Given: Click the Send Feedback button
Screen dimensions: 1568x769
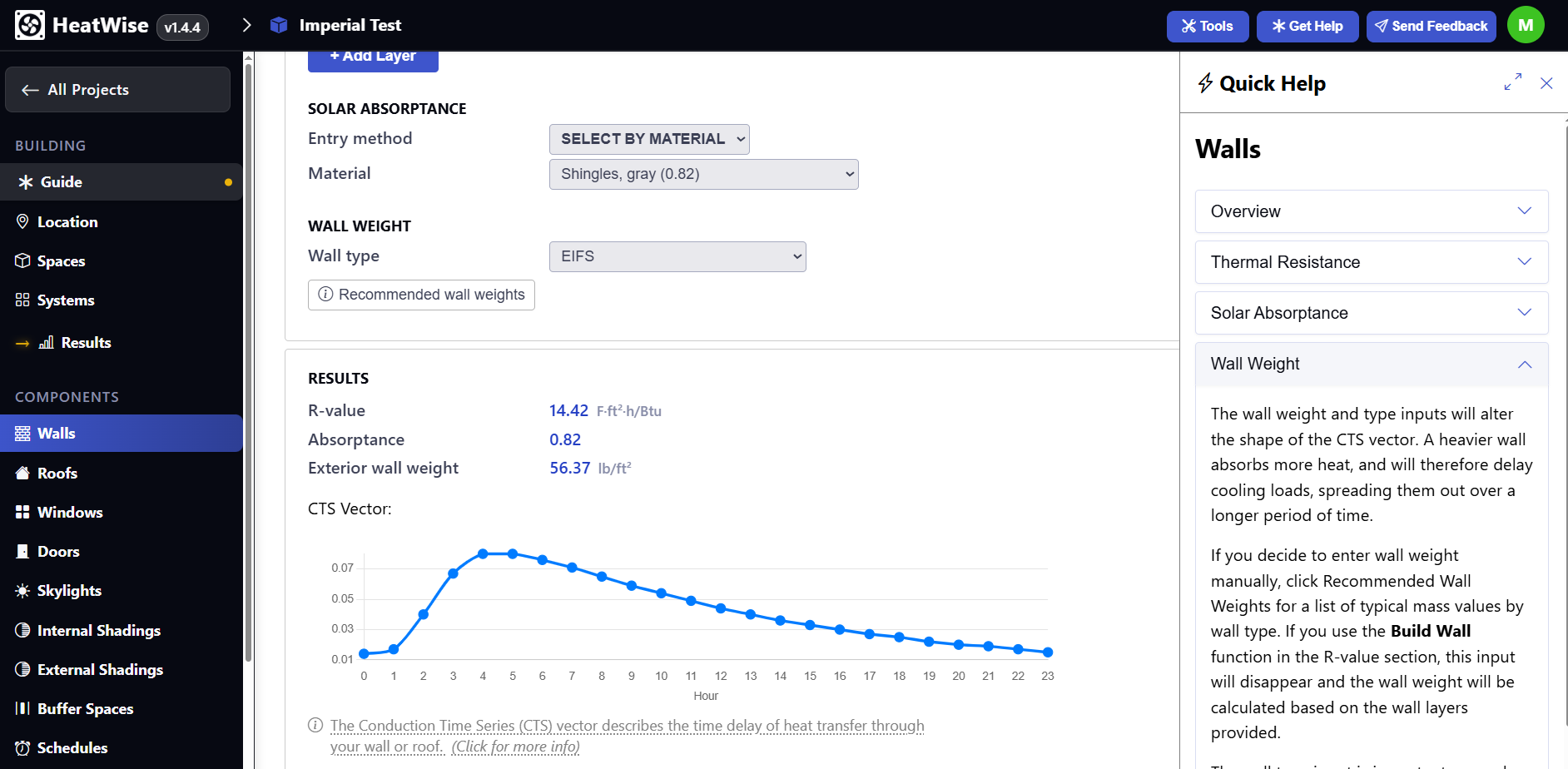Looking at the screenshot, I should pyautogui.click(x=1431, y=26).
